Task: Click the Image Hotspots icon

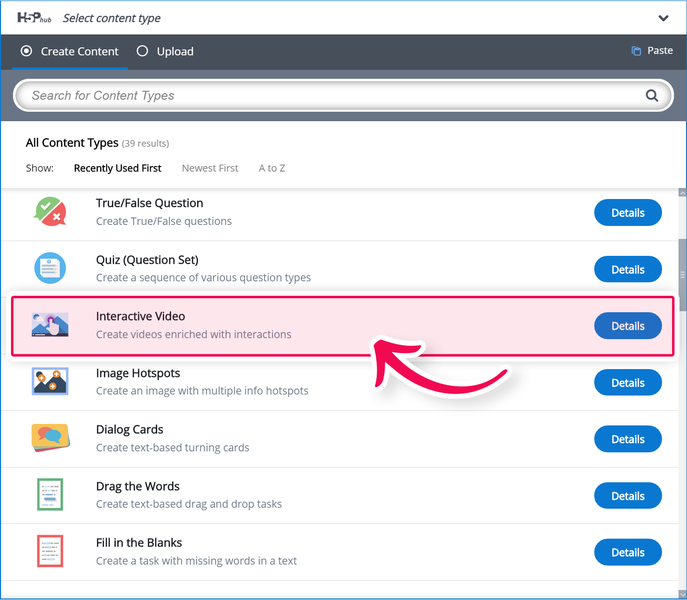Action: pyautogui.click(x=50, y=381)
